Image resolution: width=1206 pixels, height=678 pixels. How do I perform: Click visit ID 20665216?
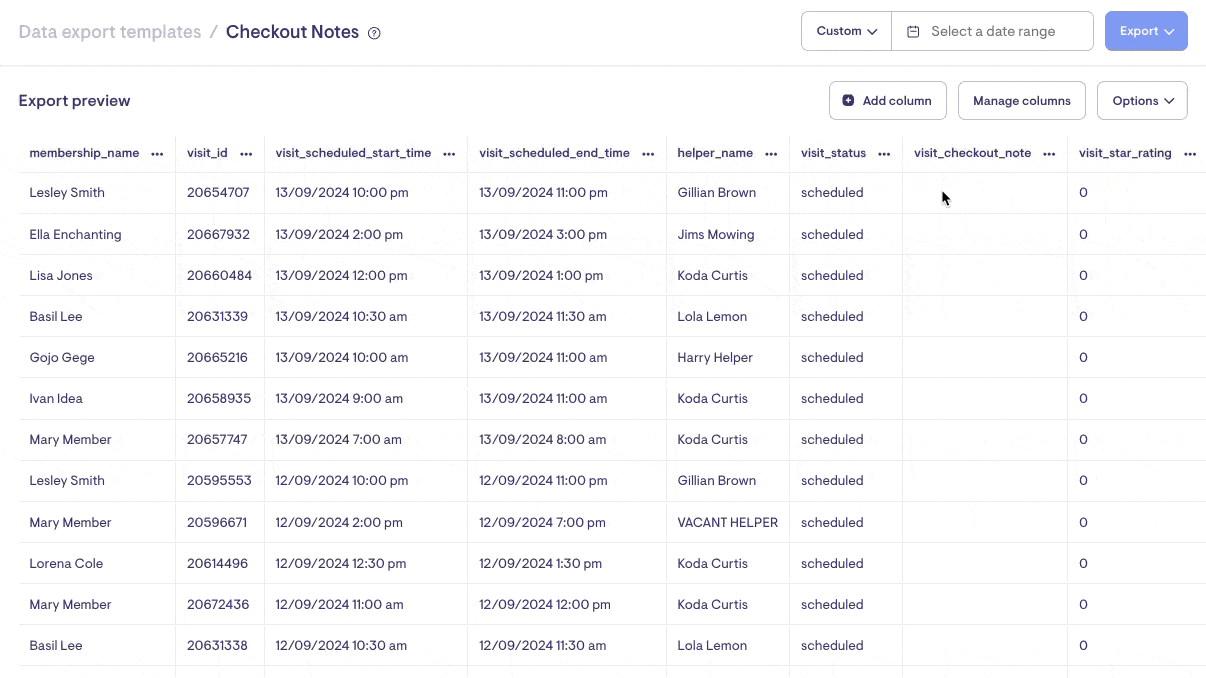point(217,357)
